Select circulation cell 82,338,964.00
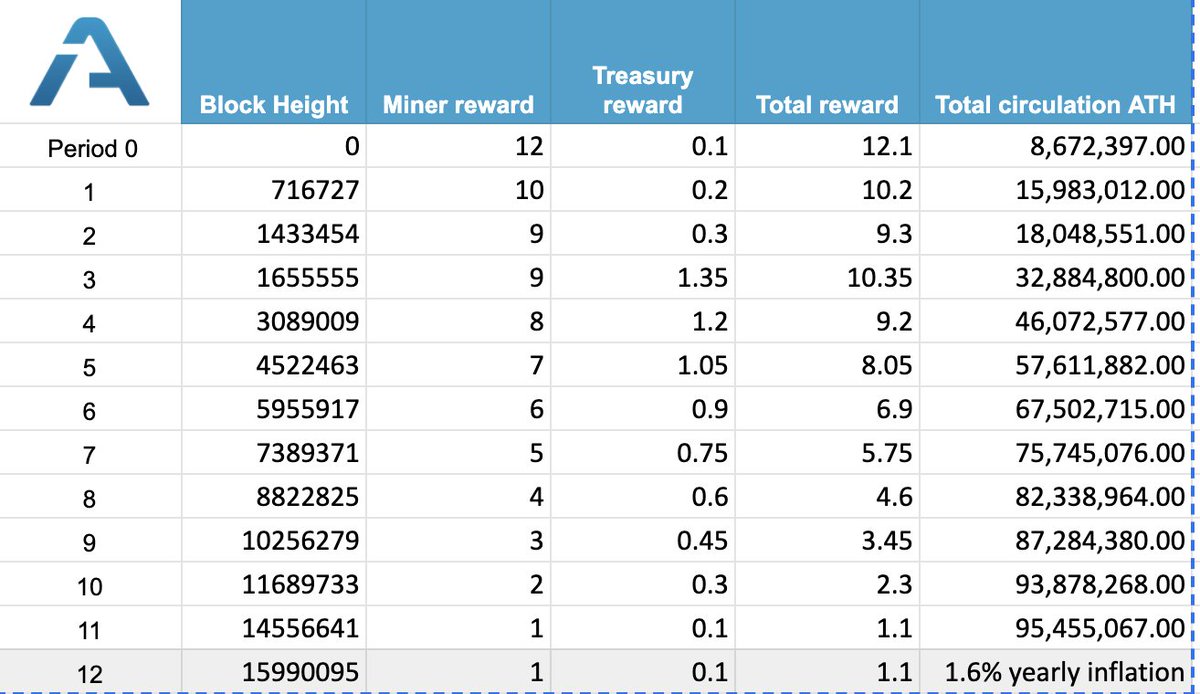This screenshot has height=694, width=1200. coord(1056,498)
